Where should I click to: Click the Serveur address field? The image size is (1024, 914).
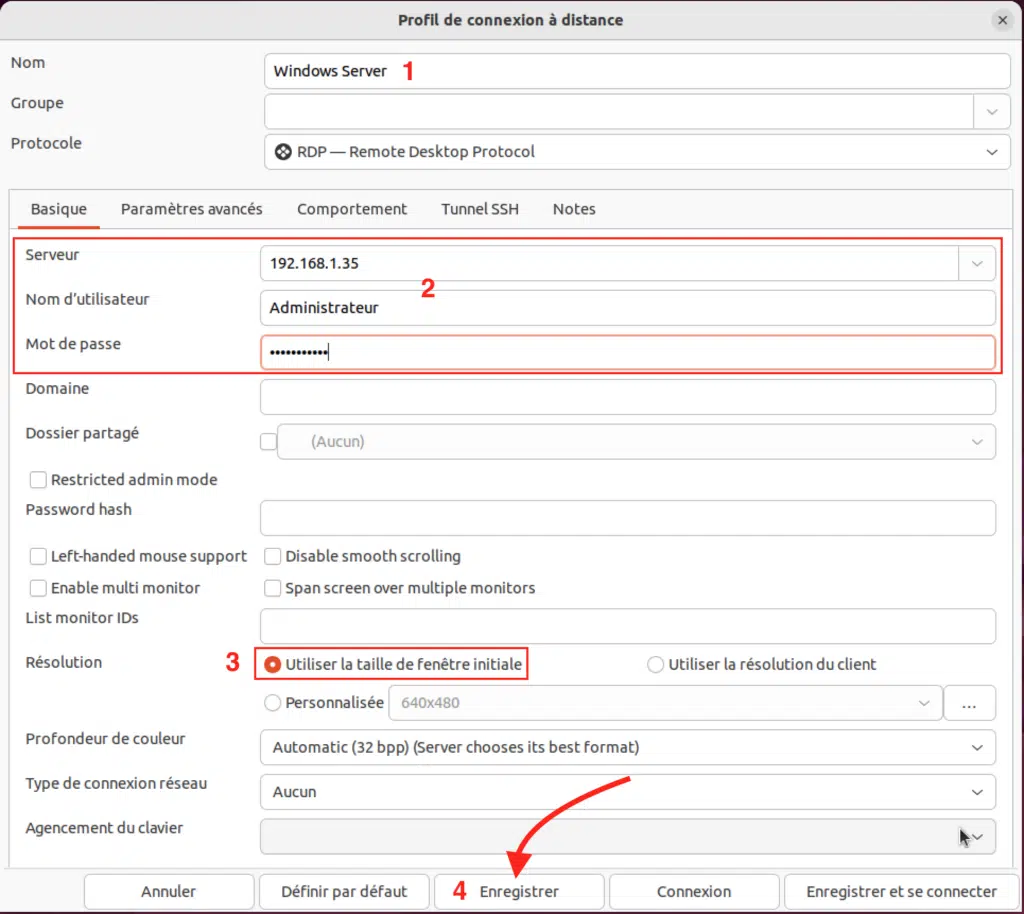[x=609, y=264]
